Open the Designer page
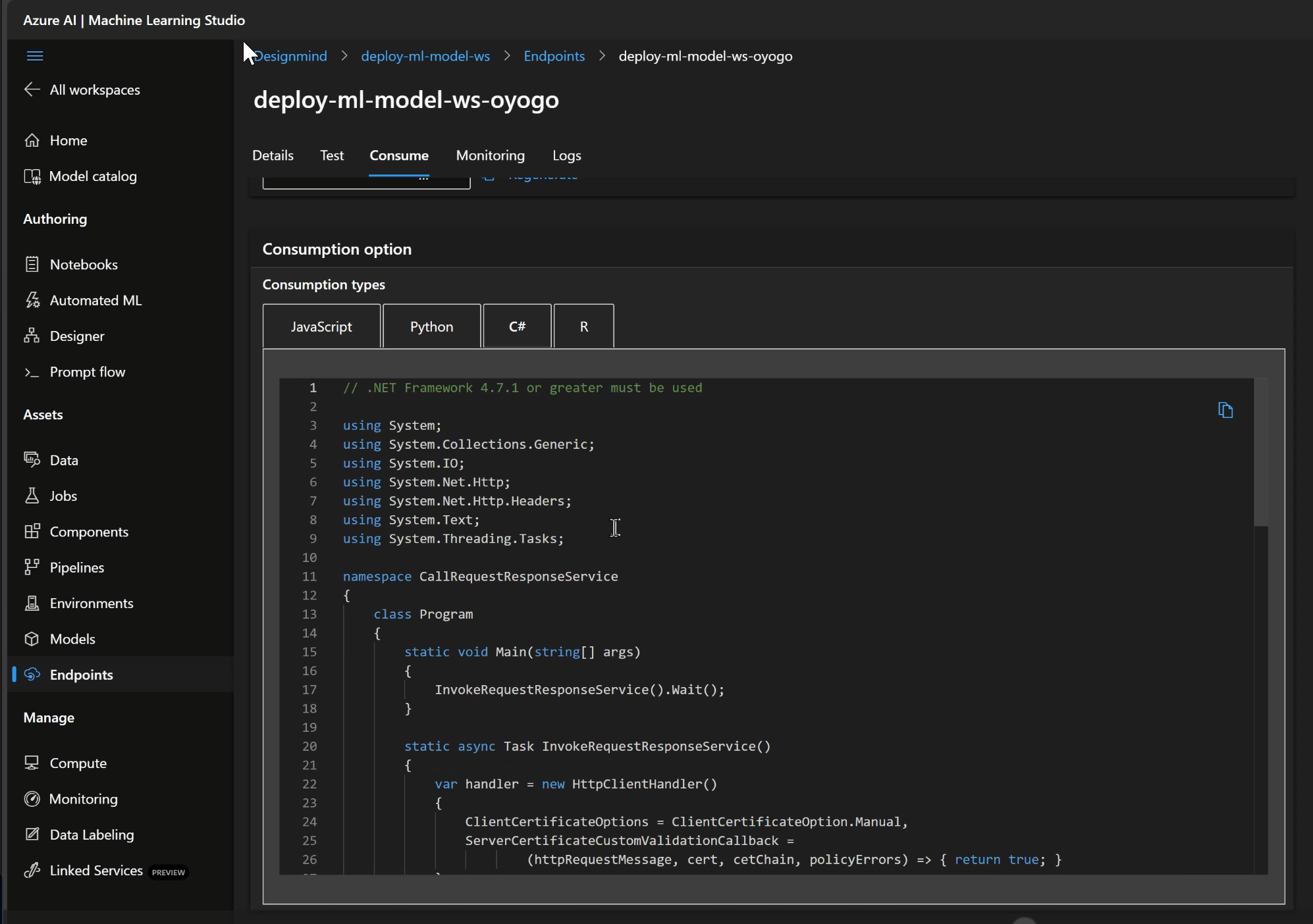Image resolution: width=1313 pixels, height=924 pixels. 76,336
